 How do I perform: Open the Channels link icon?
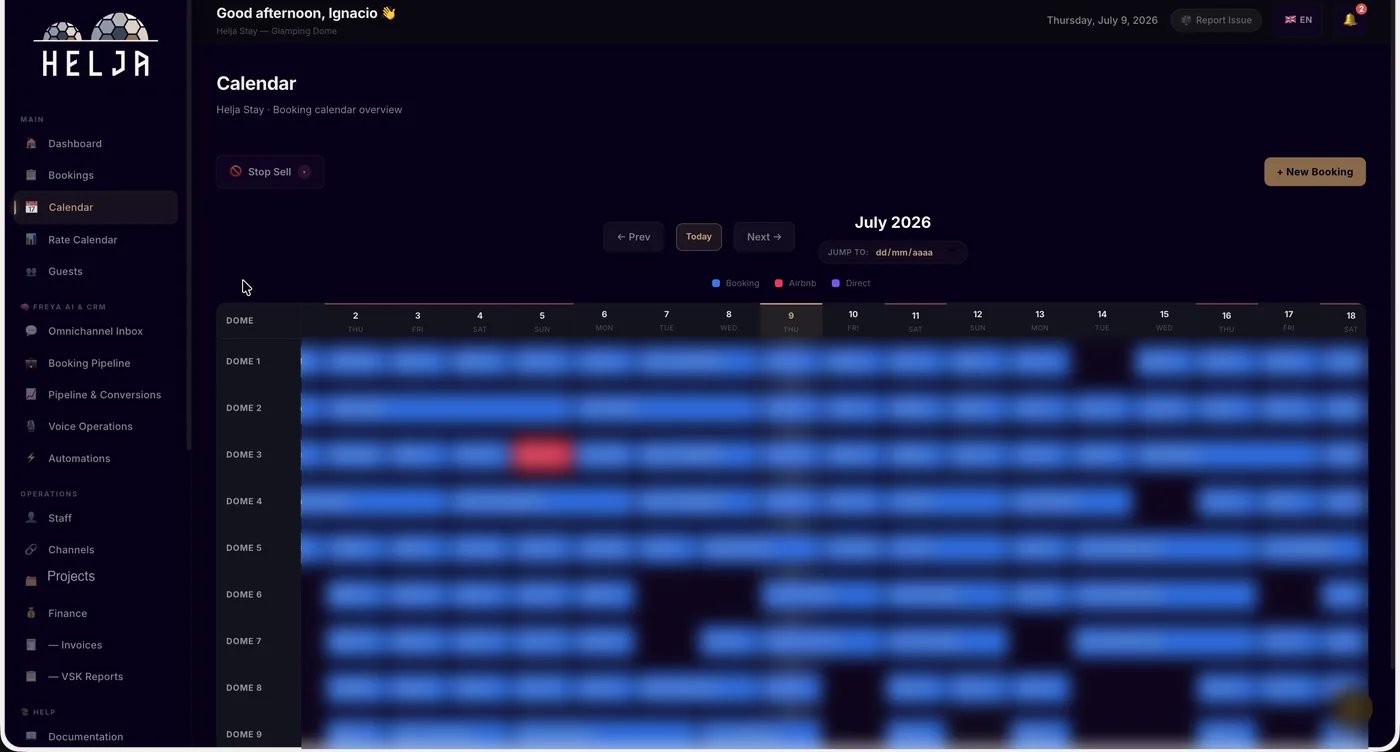31,549
